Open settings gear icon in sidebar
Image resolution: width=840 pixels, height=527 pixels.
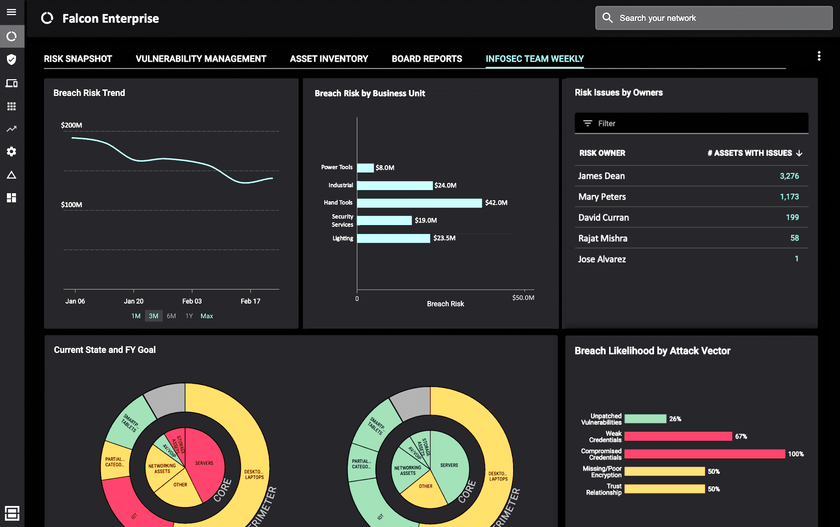click(x=11, y=152)
